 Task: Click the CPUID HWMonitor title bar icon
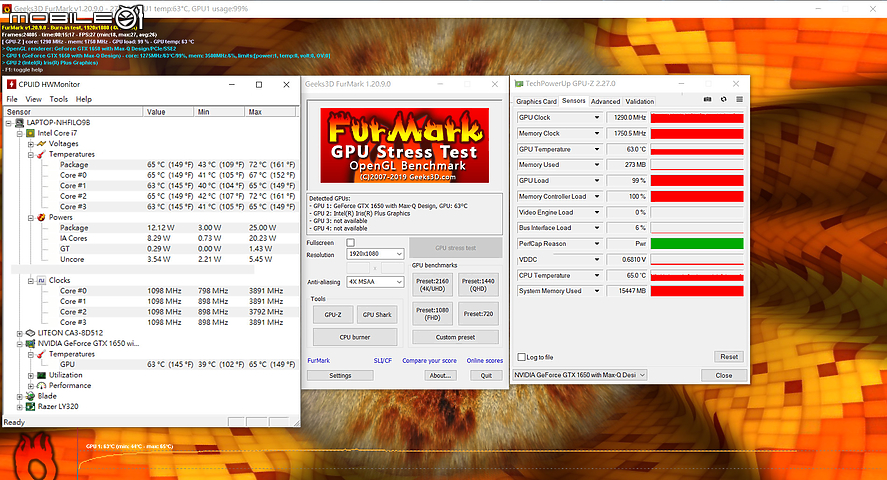point(11,84)
